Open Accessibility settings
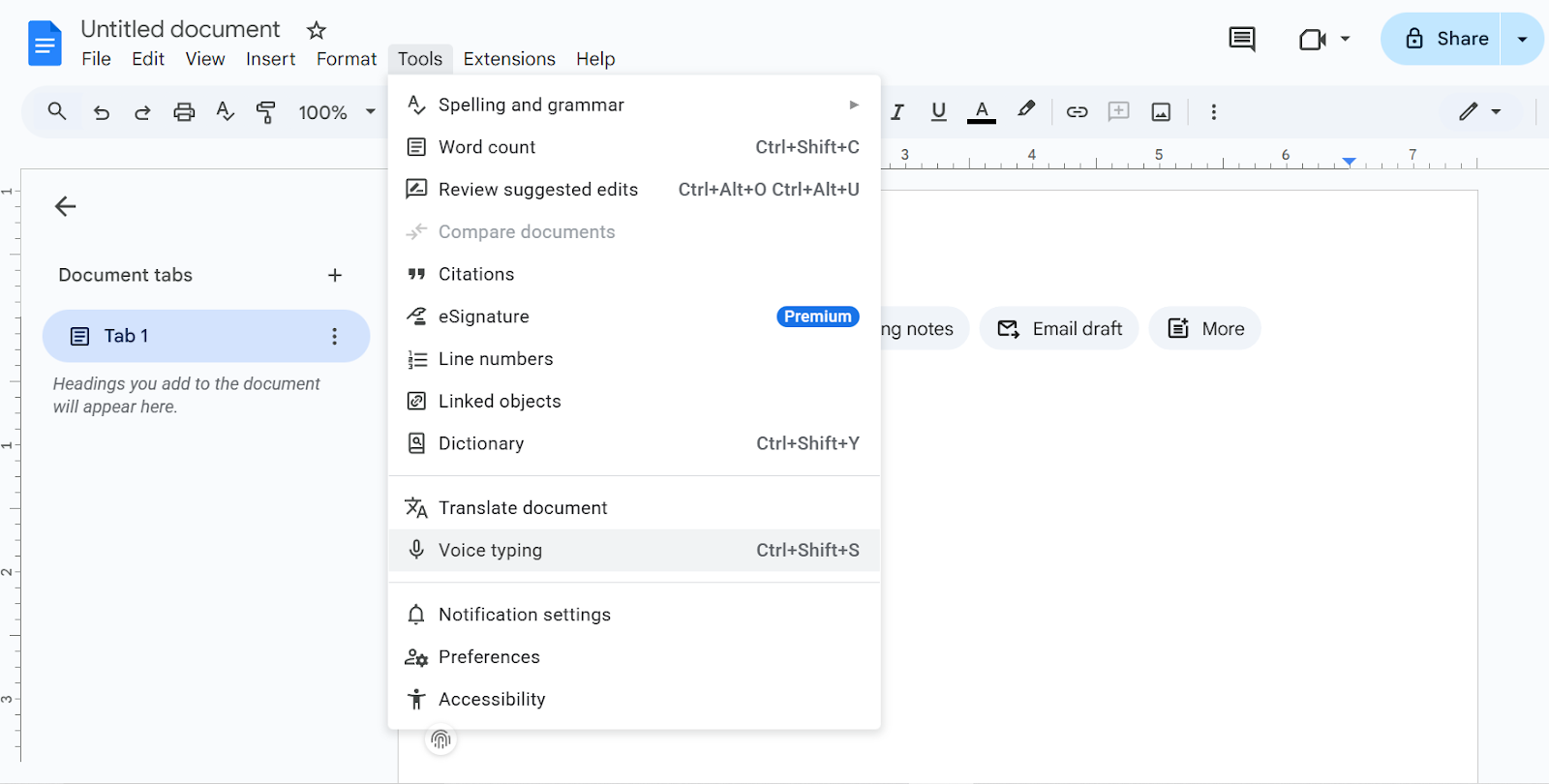The height and width of the screenshot is (784, 1549). [634, 699]
